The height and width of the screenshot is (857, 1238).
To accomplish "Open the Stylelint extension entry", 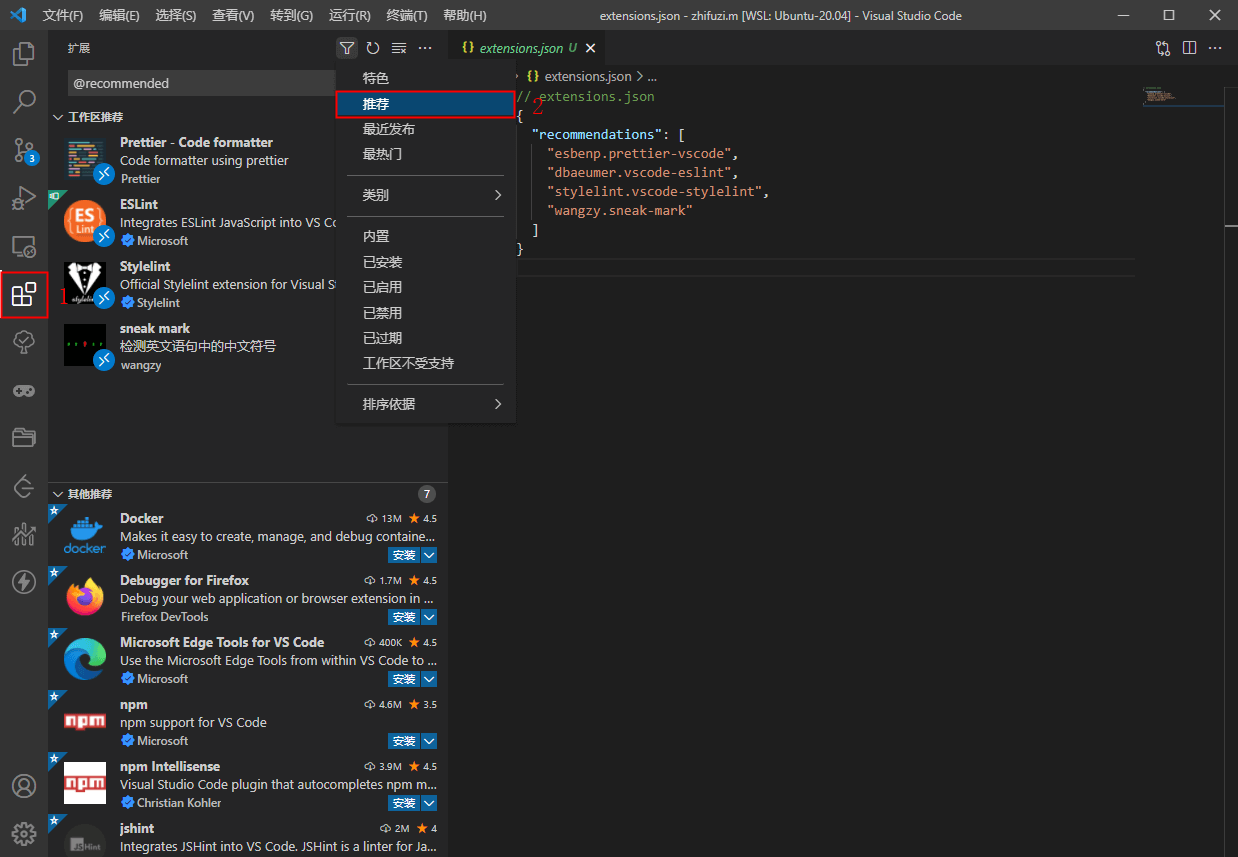I will (x=192, y=284).
